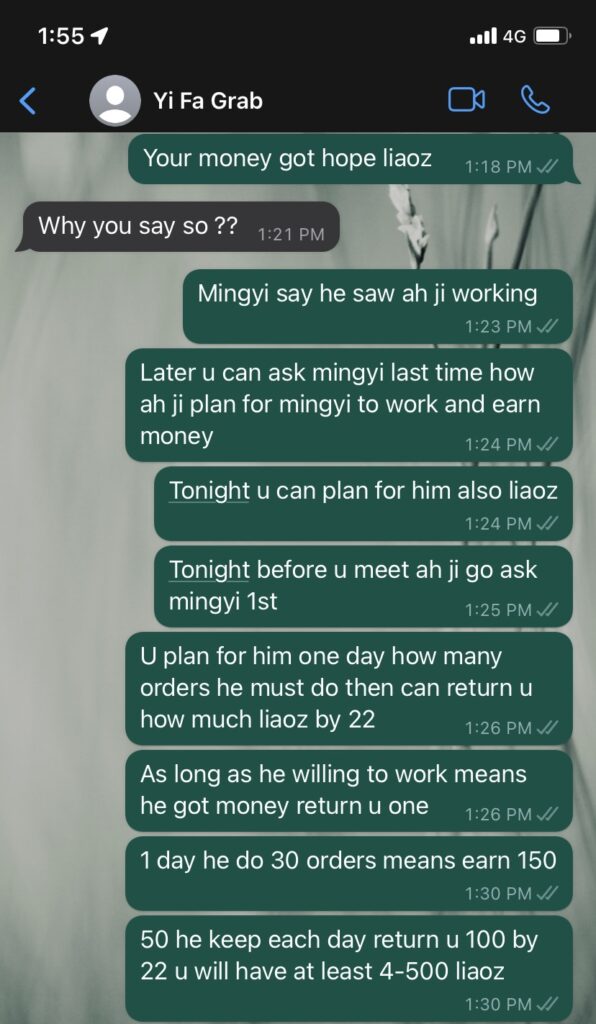Tap the battery indicator in status bar

[x=552, y=37]
